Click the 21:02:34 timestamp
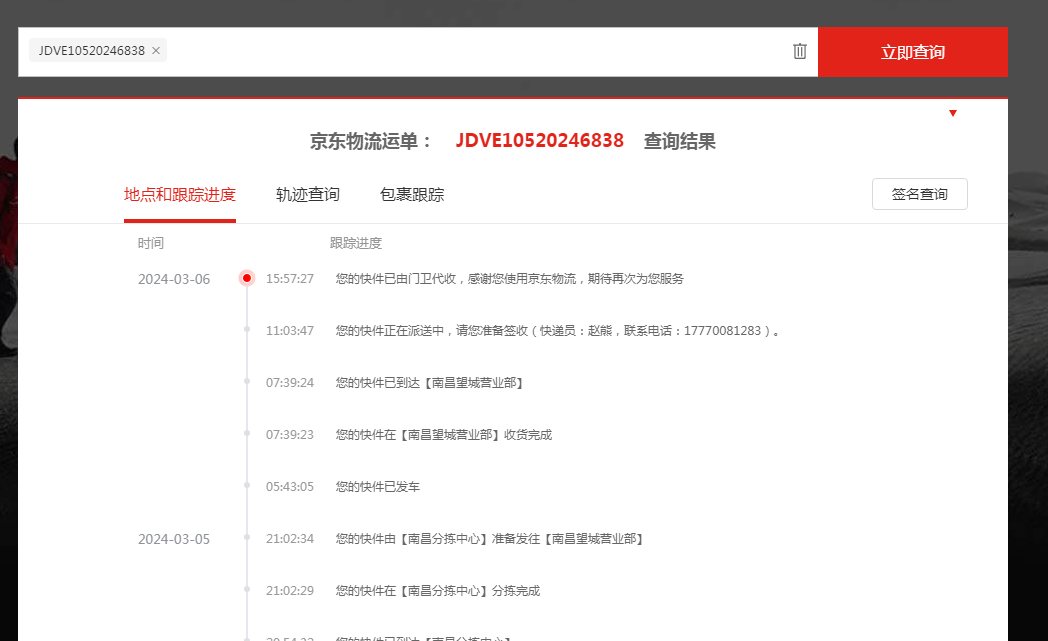 pos(289,539)
